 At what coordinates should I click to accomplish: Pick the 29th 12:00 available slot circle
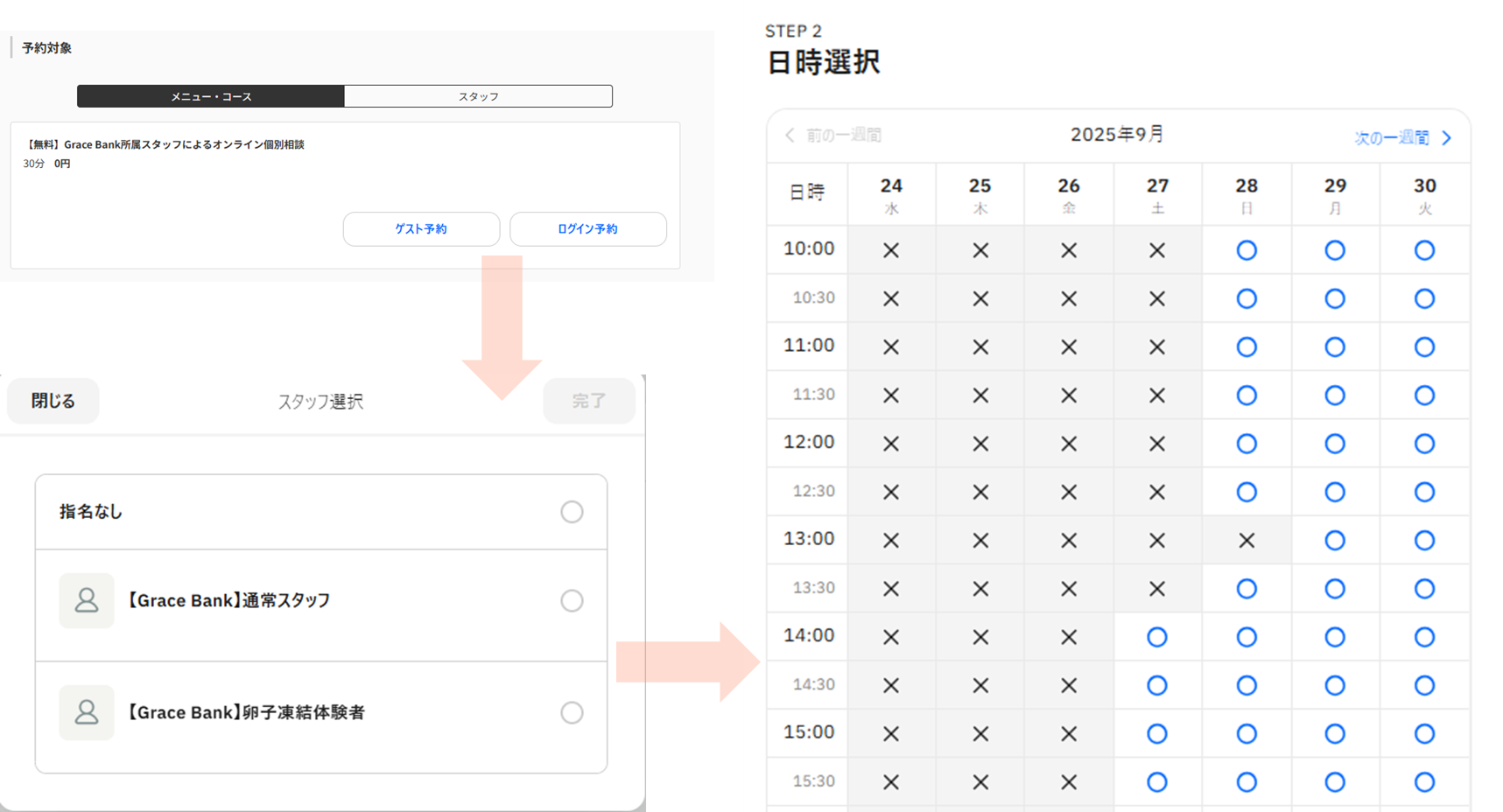1334,444
